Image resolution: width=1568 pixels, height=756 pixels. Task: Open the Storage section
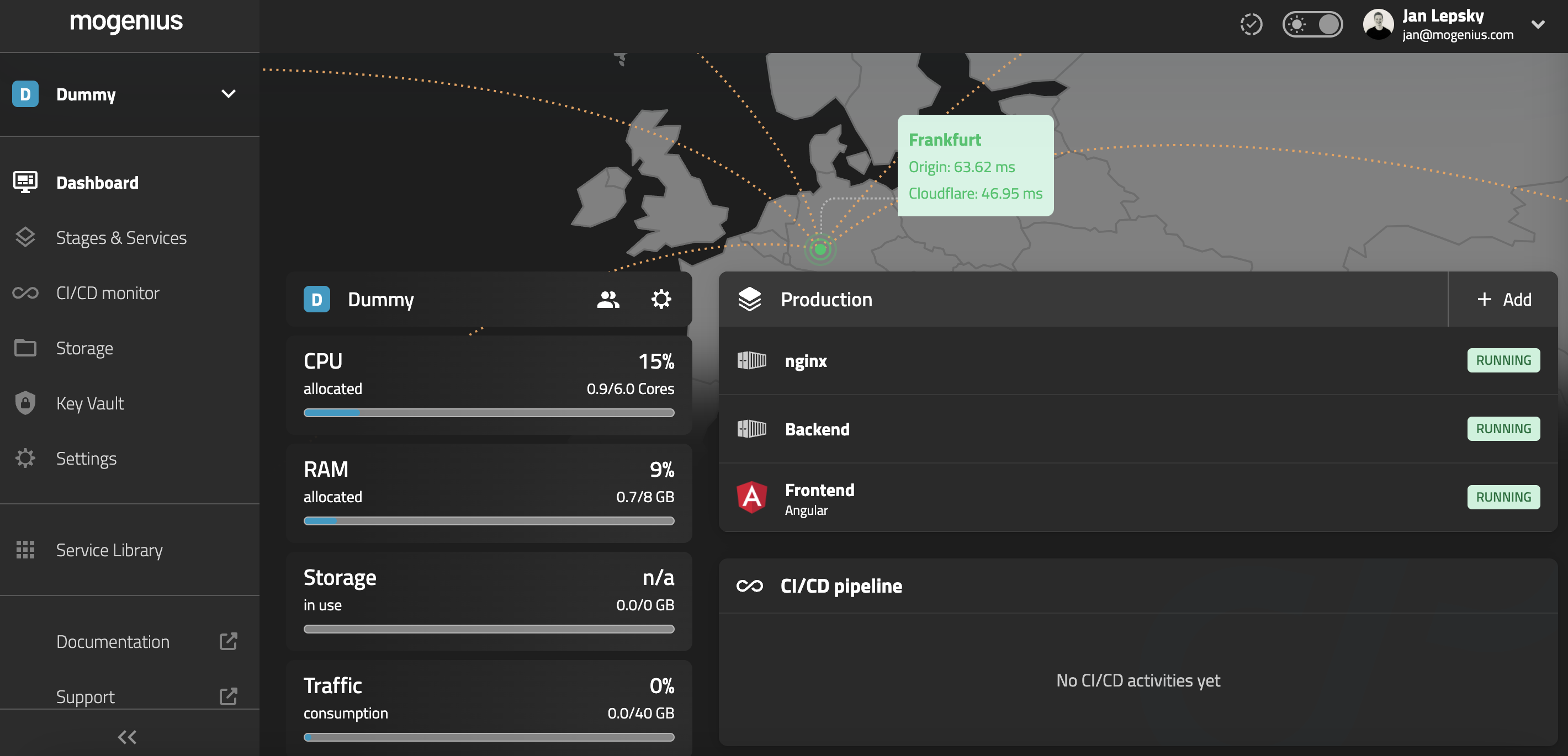pos(84,348)
